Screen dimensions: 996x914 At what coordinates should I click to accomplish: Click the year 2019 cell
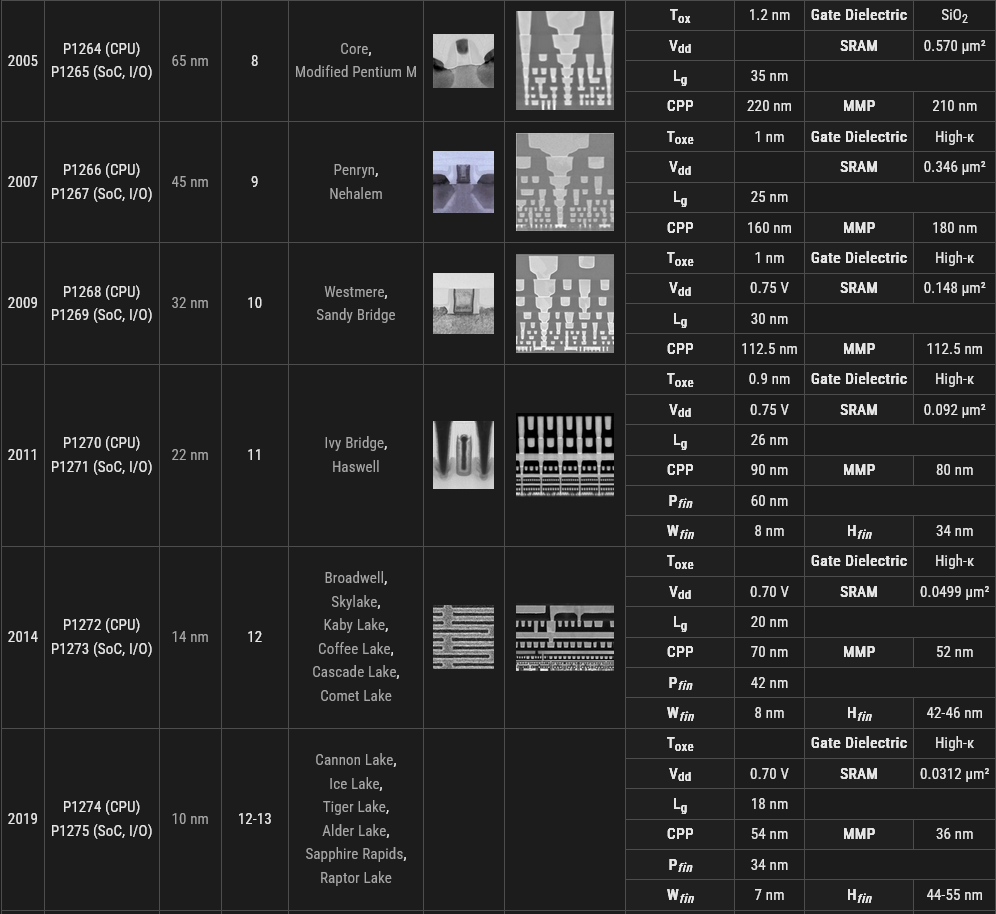pyautogui.click(x=23, y=819)
